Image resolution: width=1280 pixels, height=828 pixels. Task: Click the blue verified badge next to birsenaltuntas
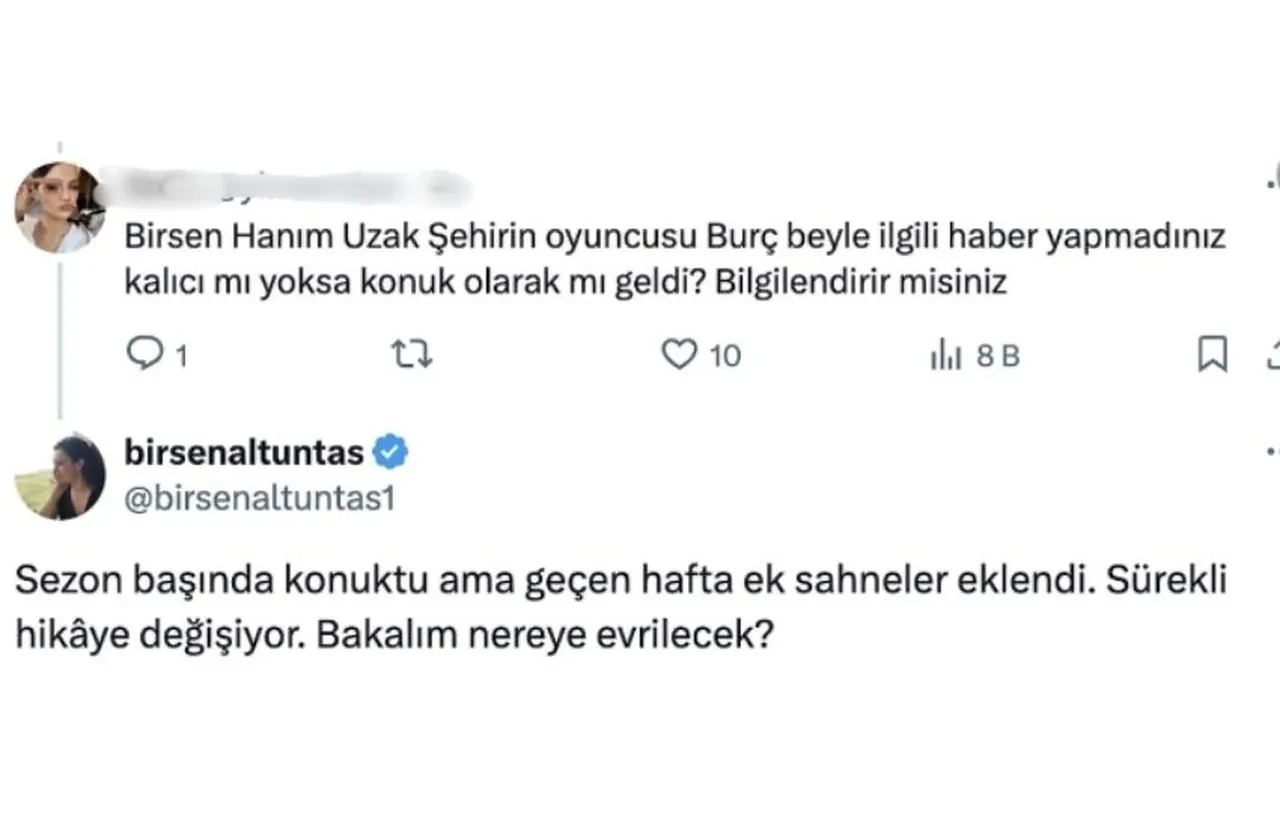[392, 452]
